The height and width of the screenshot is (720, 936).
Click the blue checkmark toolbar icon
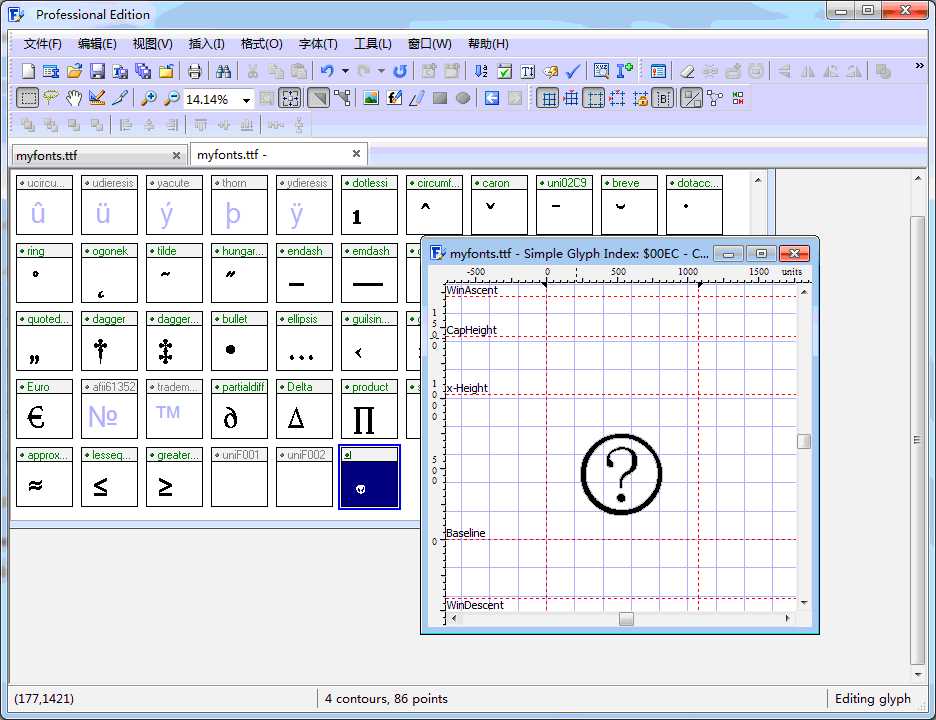point(573,72)
